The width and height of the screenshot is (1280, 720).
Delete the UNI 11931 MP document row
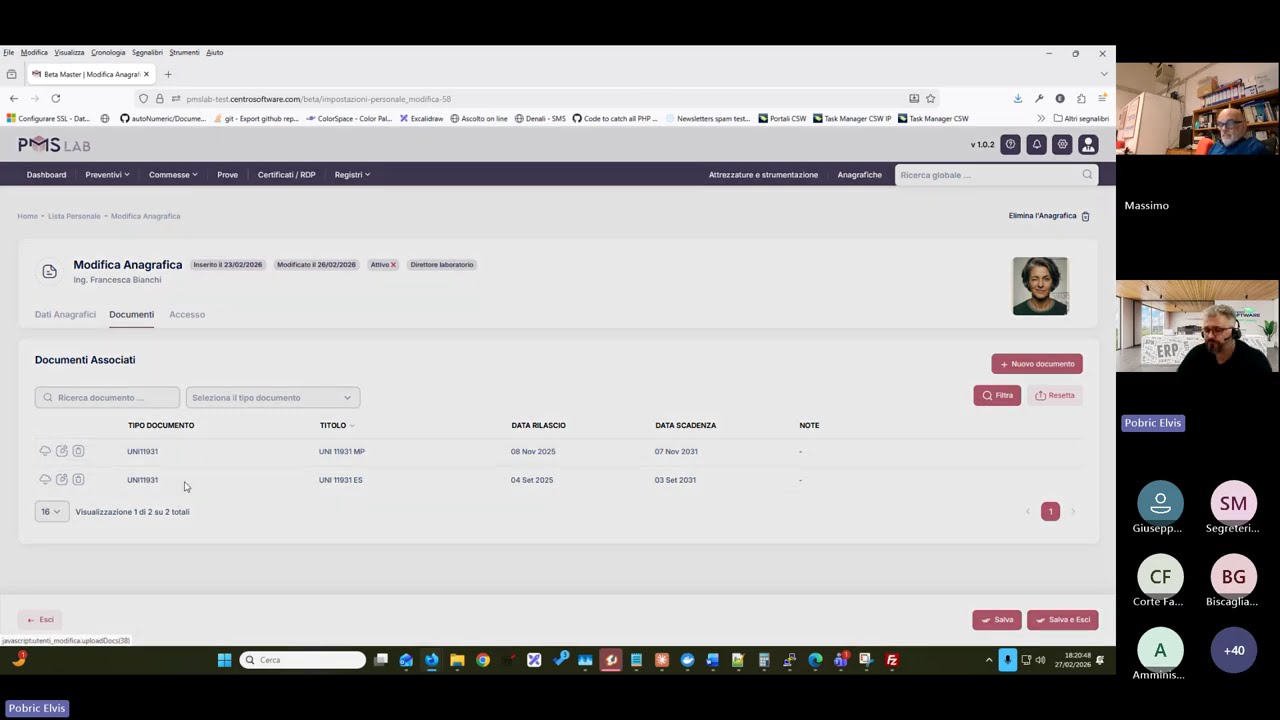coord(78,451)
